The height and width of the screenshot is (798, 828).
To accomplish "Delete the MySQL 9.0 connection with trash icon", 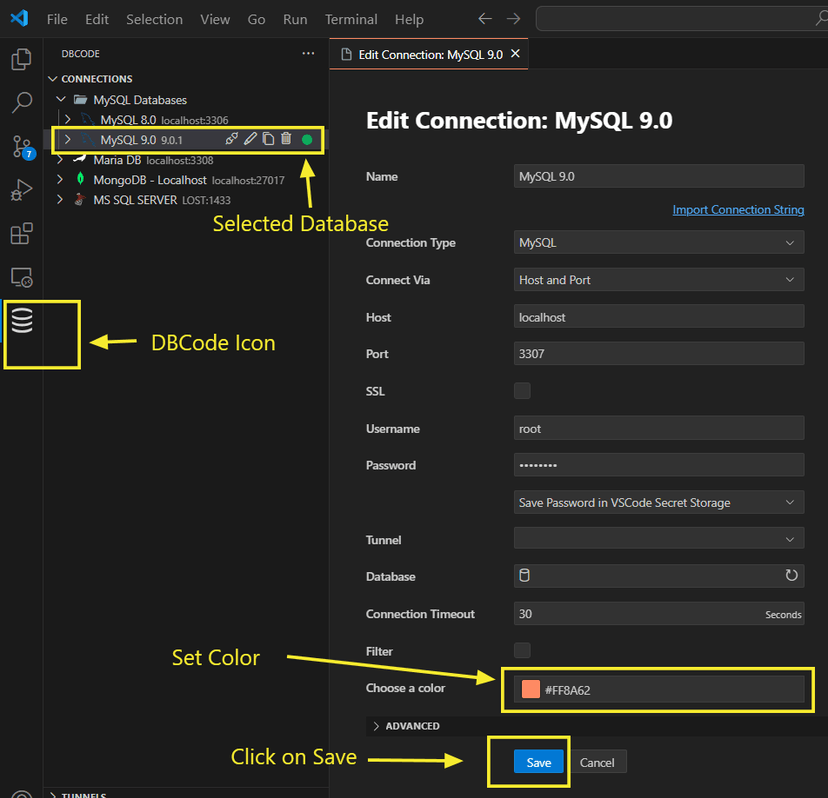I will tap(286, 139).
